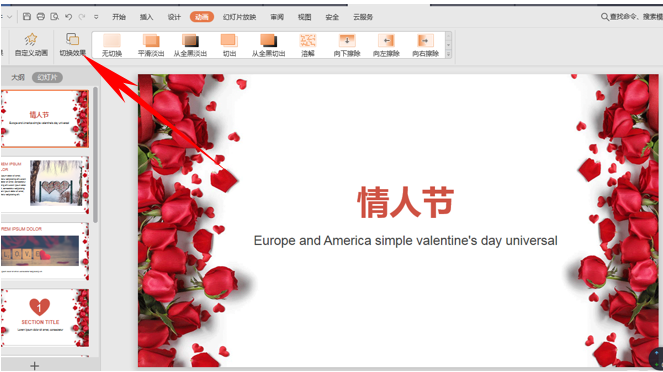The image size is (663, 372).
Task: Switch to the Insert (插入) tab
Action: click(x=146, y=17)
